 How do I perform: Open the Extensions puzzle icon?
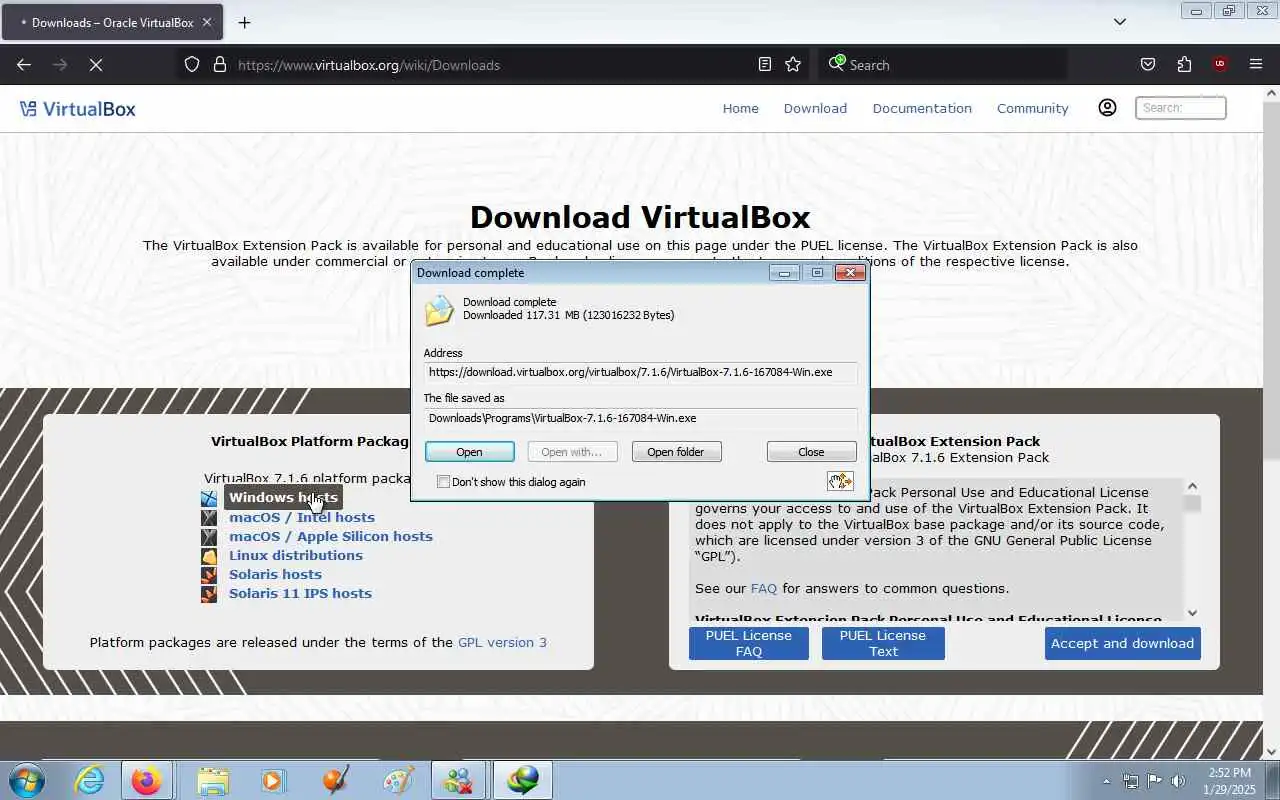1184,65
